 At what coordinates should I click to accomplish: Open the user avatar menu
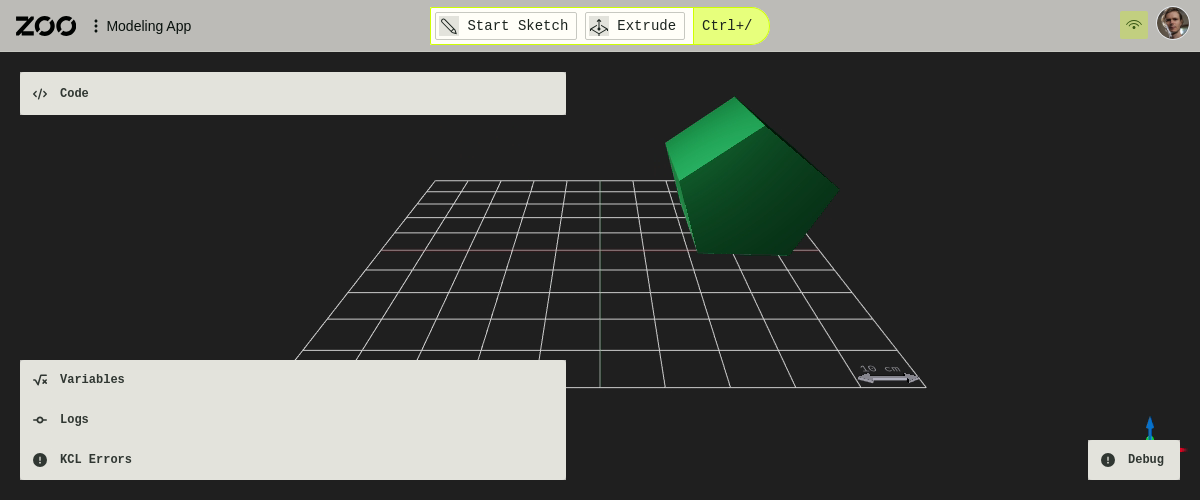click(1173, 23)
